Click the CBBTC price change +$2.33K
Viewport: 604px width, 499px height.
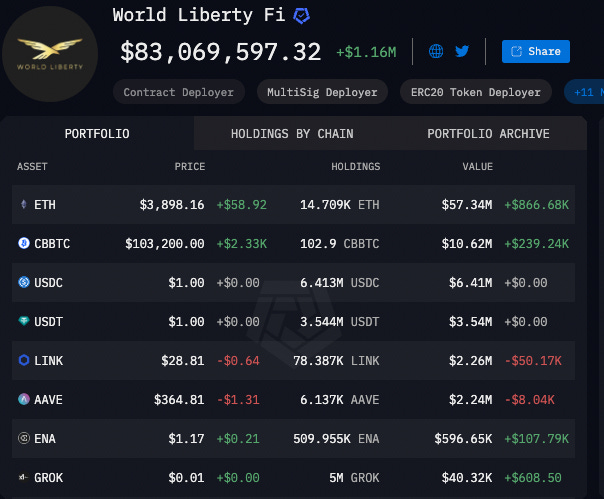click(x=242, y=244)
